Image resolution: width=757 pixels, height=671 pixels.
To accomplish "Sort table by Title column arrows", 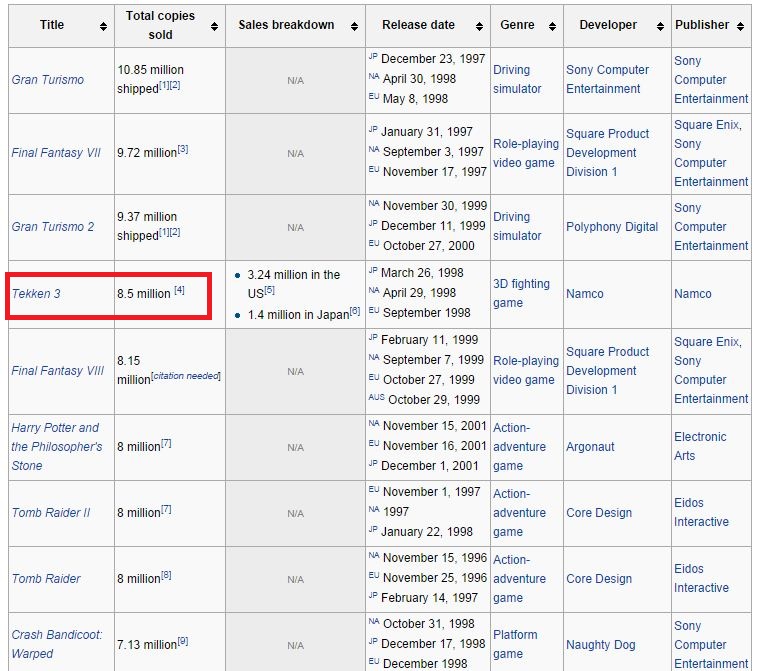I will (103, 27).
